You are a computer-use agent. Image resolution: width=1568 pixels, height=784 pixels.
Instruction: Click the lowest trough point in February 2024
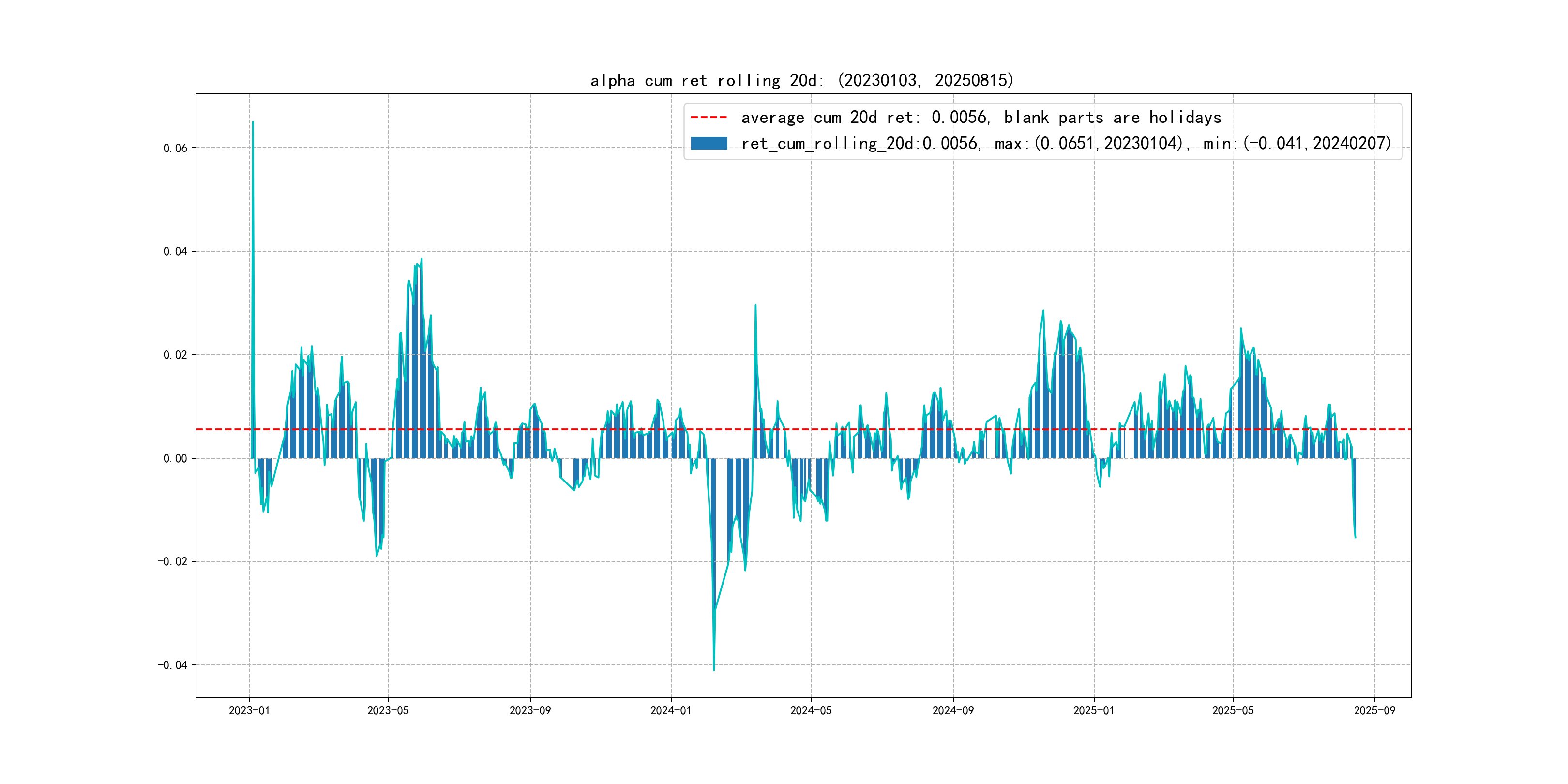(713, 670)
